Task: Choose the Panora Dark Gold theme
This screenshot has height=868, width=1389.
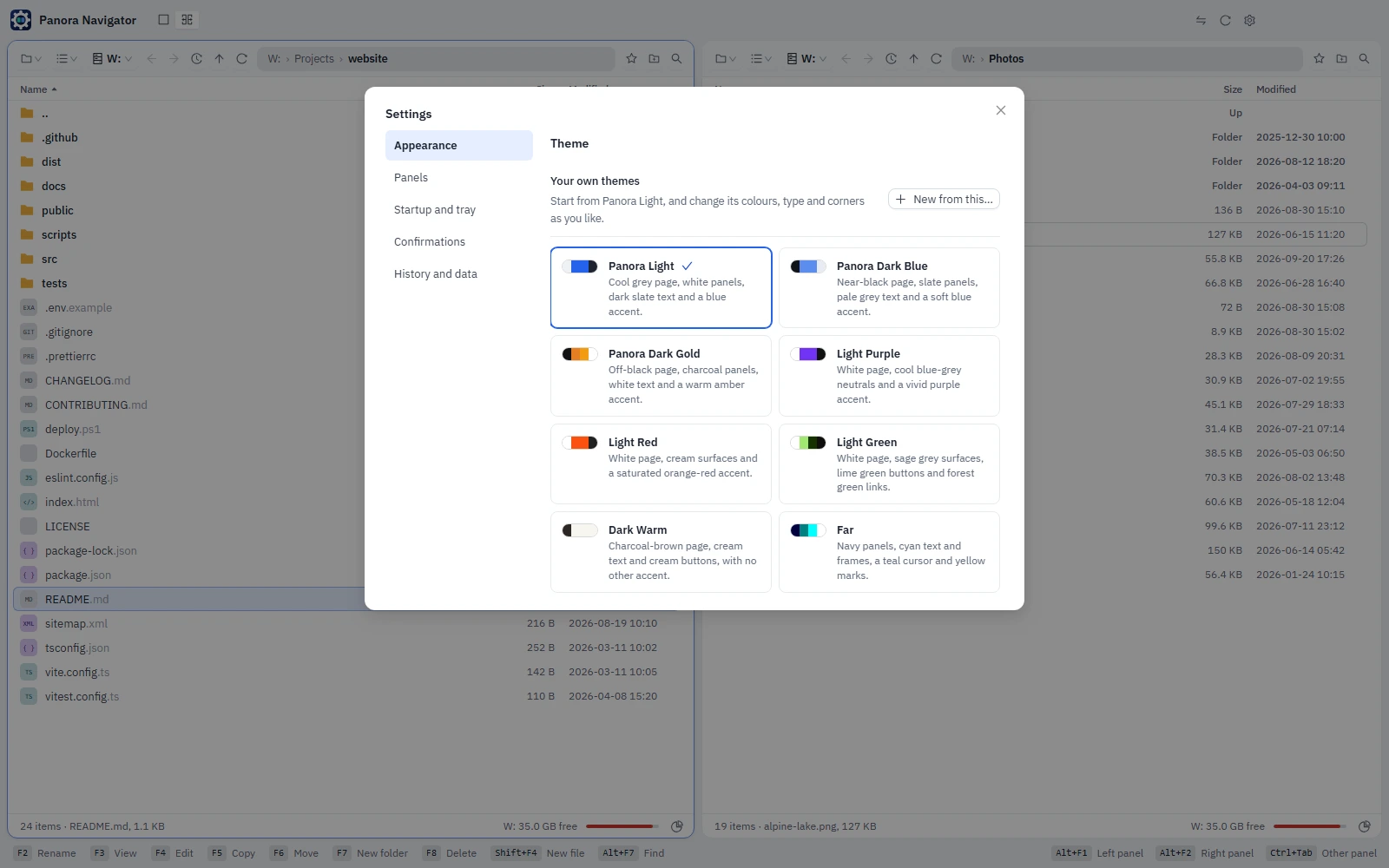Action: (x=661, y=376)
